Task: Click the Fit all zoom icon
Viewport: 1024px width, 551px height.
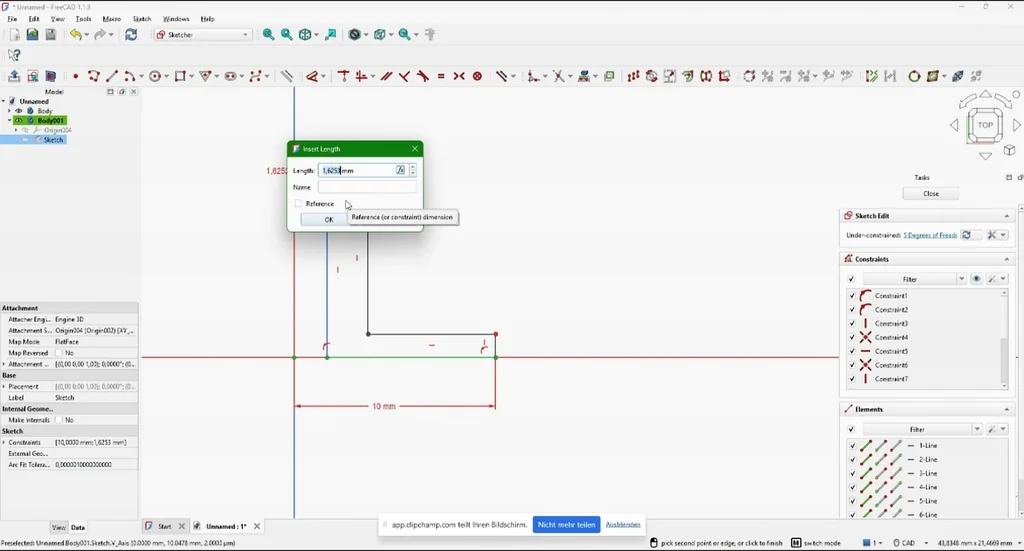Action: (x=268, y=35)
